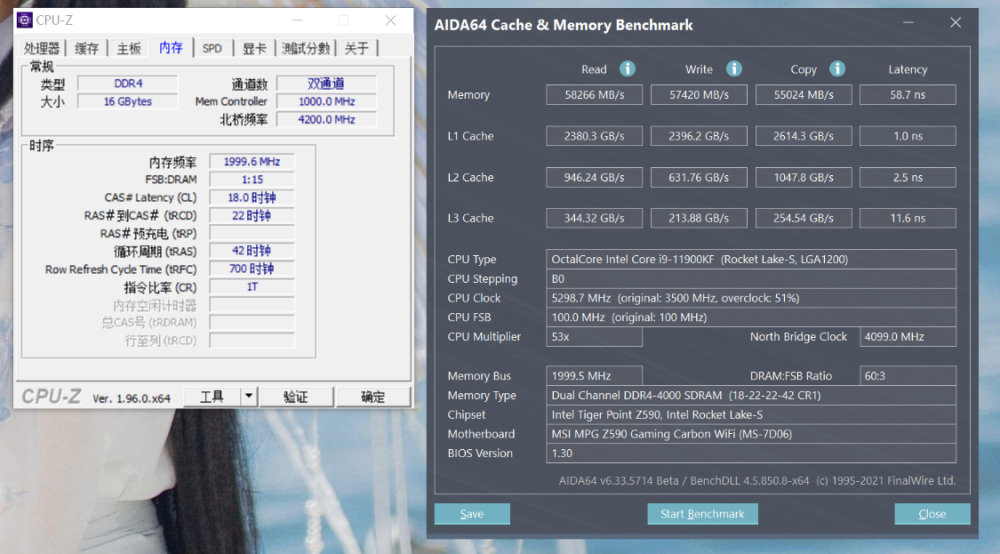Click DRAM:FSB Ratio value 60:3

(x=908, y=375)
